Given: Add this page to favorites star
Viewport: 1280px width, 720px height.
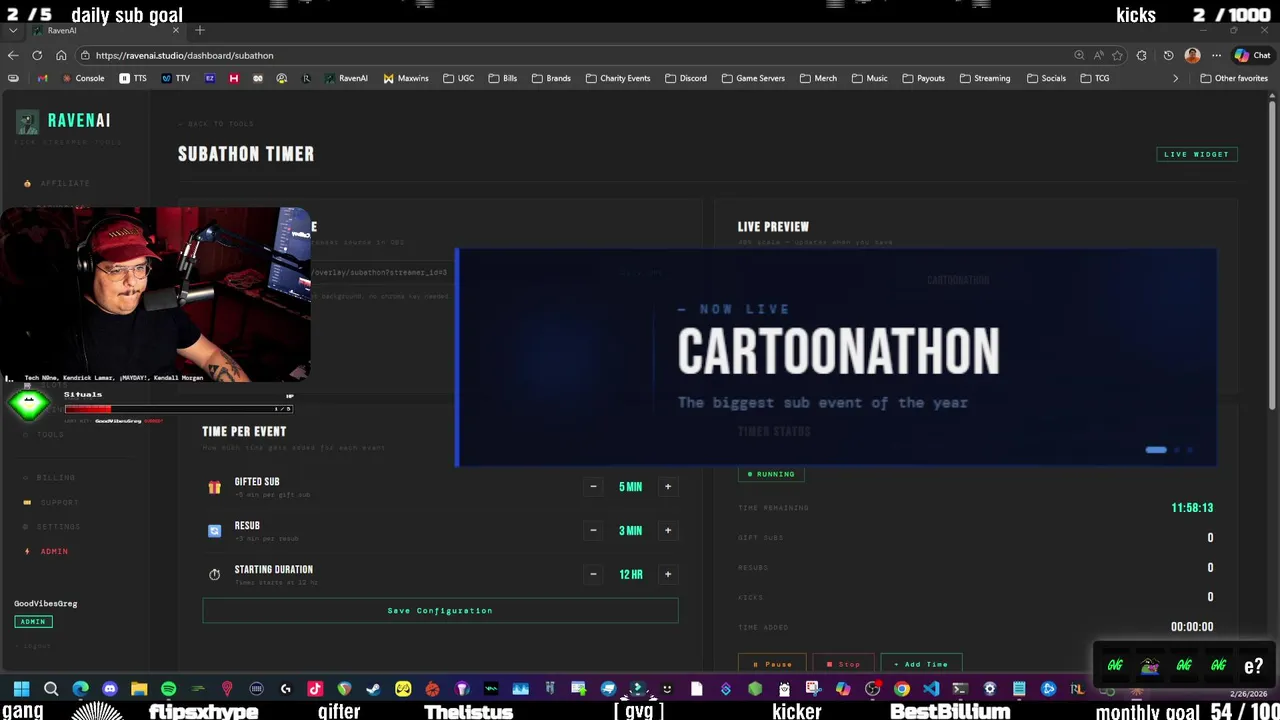Looking at the screenshot, I should coord(1117,55).
